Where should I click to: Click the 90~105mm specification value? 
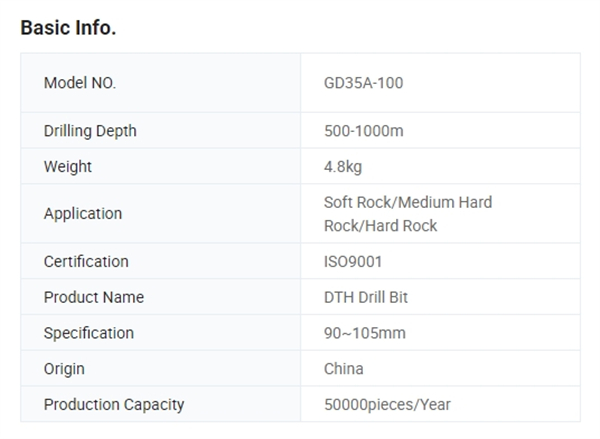(365, 333)
